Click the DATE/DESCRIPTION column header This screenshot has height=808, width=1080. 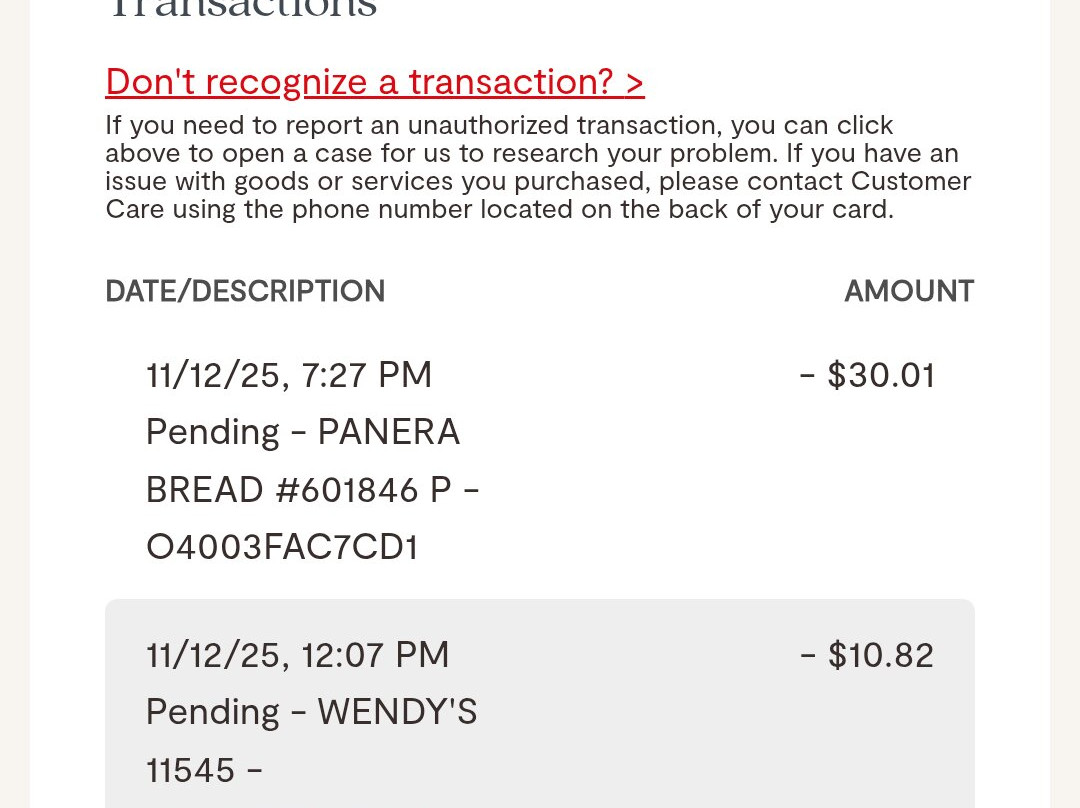click(x=245, y=291)
